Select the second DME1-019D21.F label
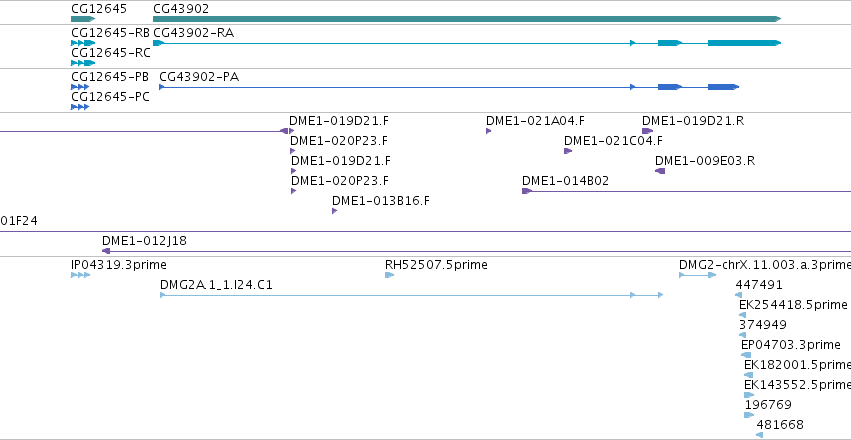Image resolution: width=851 pixels, height=440 pixels. pyautogui.click(x=340, y=161)
